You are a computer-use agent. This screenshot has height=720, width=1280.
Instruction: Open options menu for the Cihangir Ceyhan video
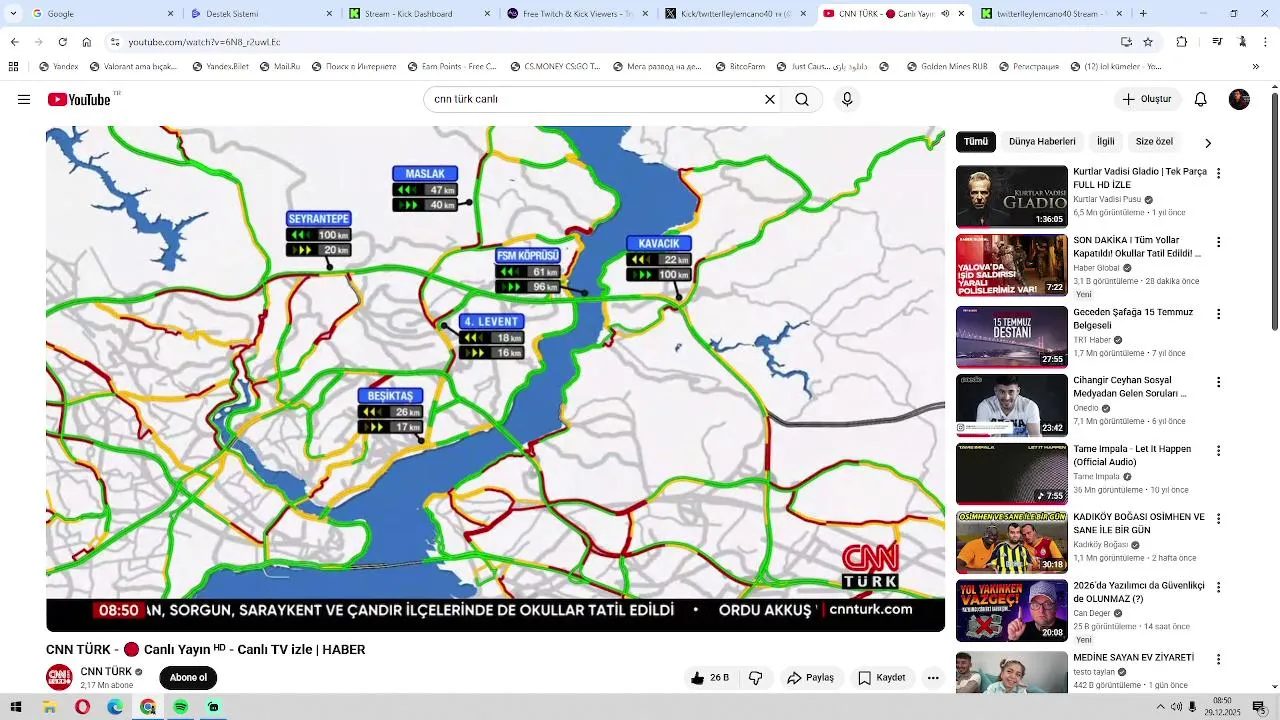[x=1218, y=382]
